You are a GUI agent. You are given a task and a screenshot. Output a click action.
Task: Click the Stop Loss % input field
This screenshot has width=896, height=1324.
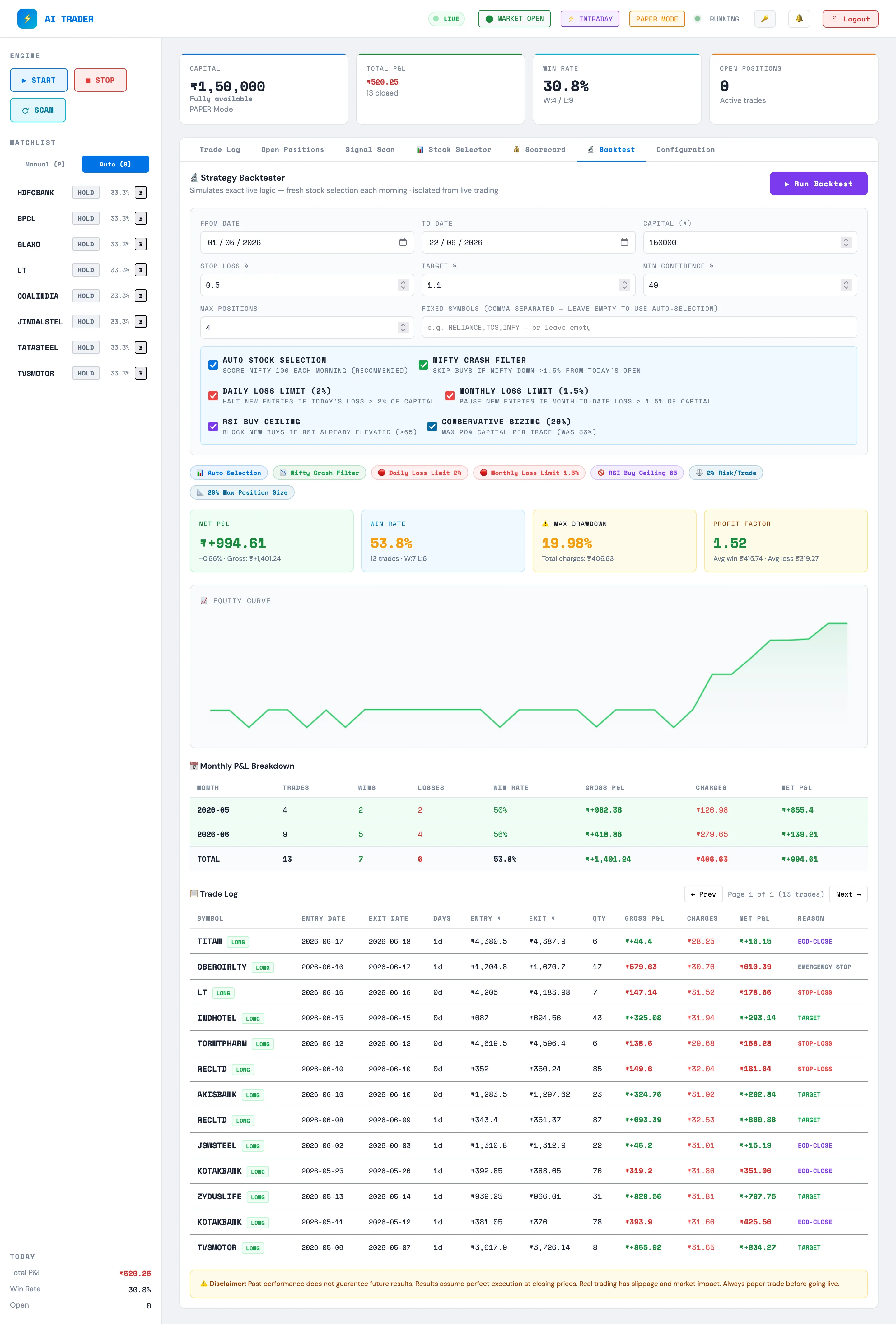tap(307, 285)
